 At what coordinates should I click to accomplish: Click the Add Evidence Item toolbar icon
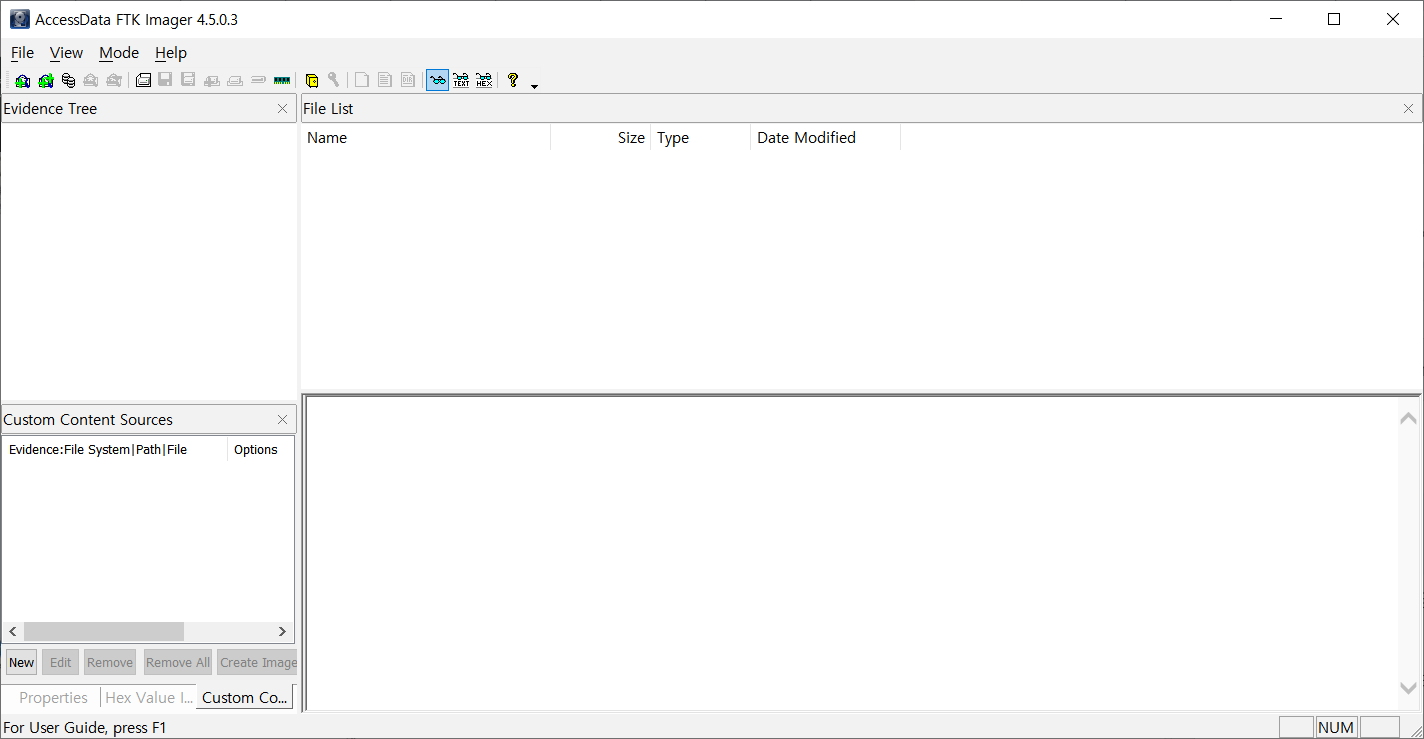22,81
